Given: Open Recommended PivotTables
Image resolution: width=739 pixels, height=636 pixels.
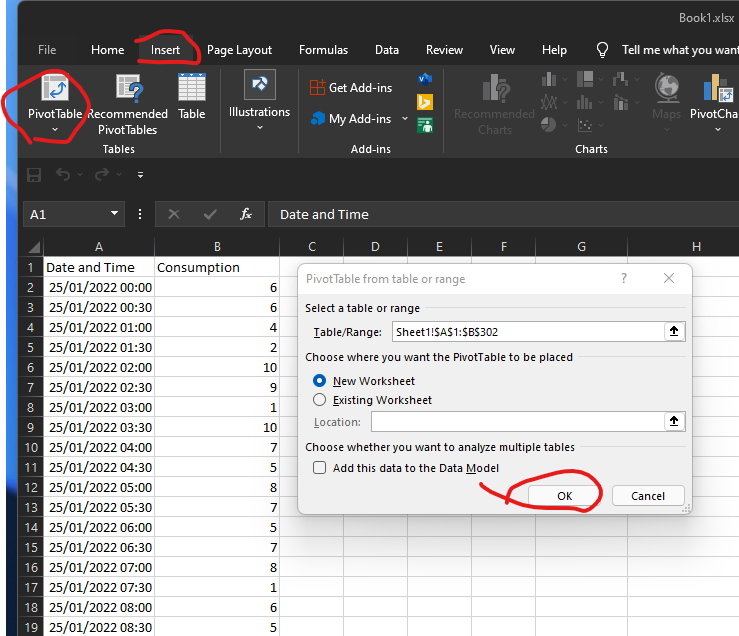Looking at the screenshot, I should pos(128,105).
